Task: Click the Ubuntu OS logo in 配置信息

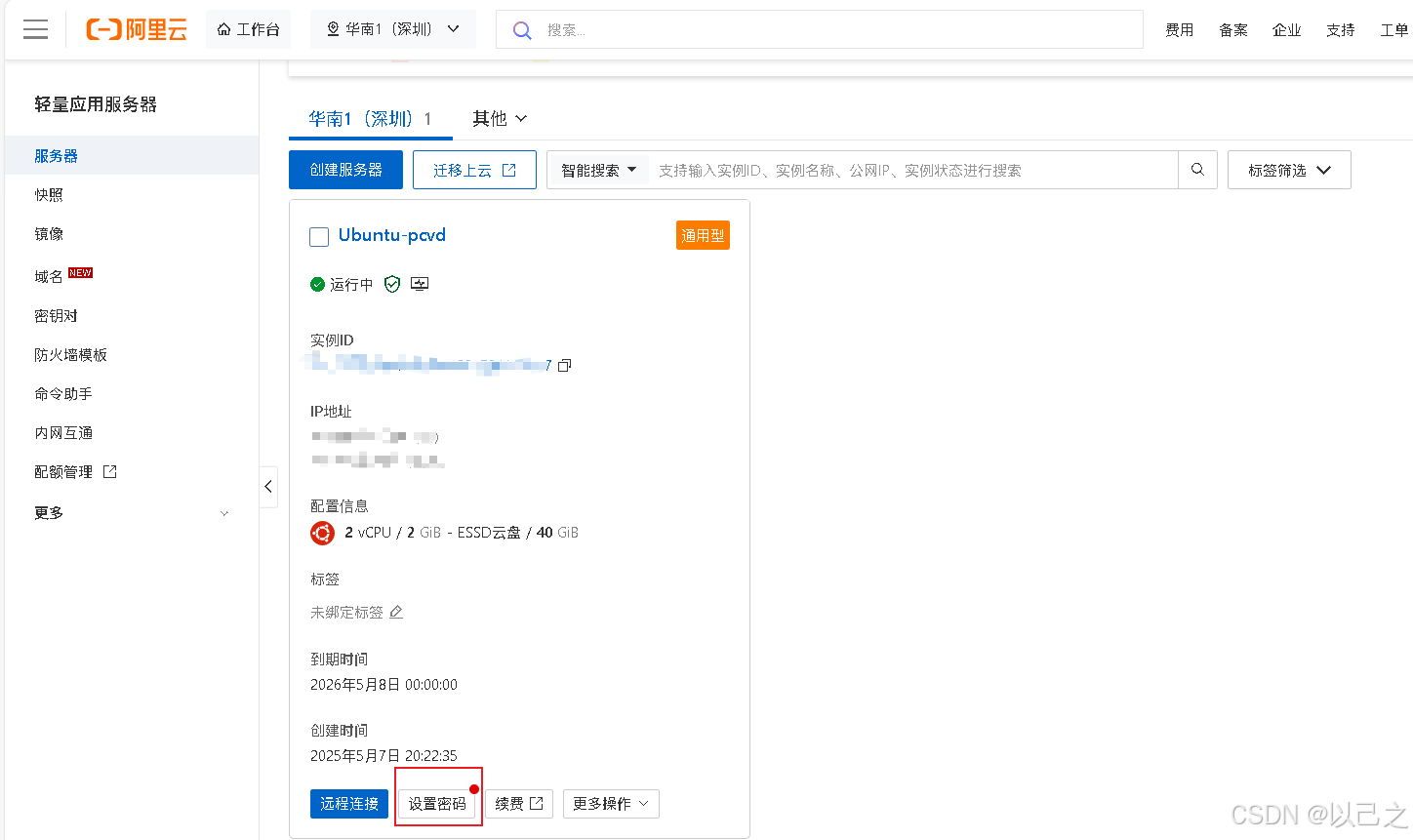Action: [322, 533]
